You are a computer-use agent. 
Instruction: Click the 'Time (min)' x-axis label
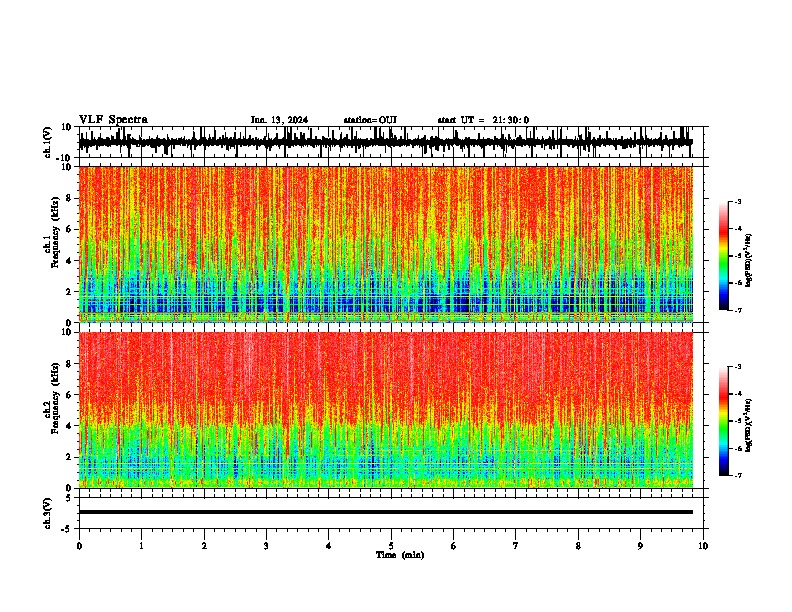point(400,555)
